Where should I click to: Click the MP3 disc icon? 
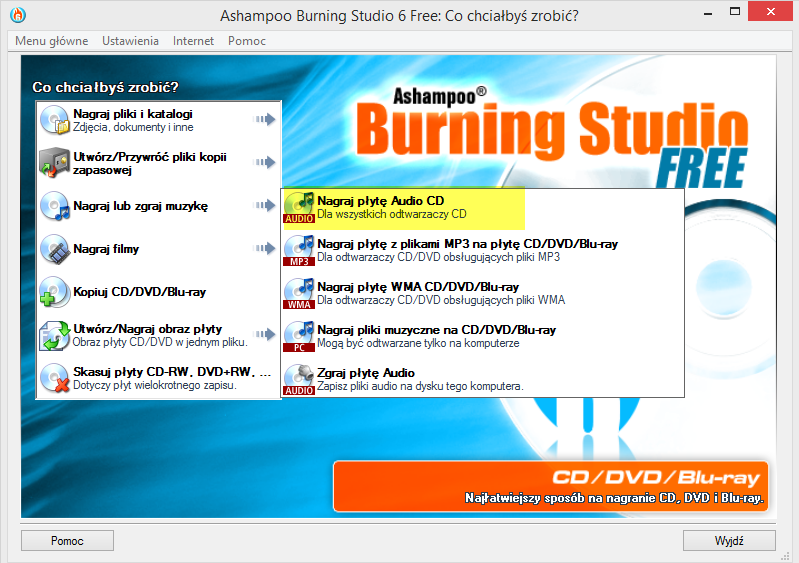tap(299, 250)
